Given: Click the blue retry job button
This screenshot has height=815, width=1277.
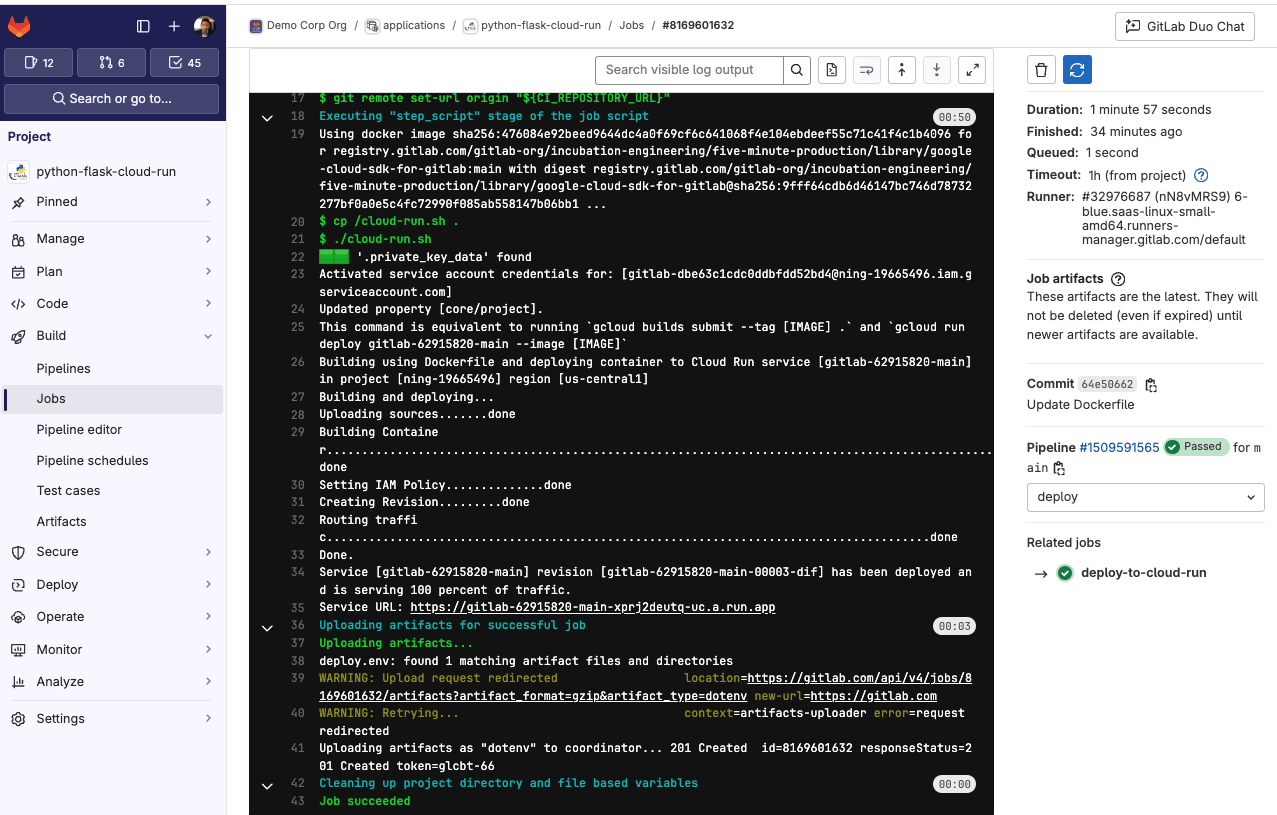Looking at the screenshot, I should pyautogui.click(x=1077, y=70).
